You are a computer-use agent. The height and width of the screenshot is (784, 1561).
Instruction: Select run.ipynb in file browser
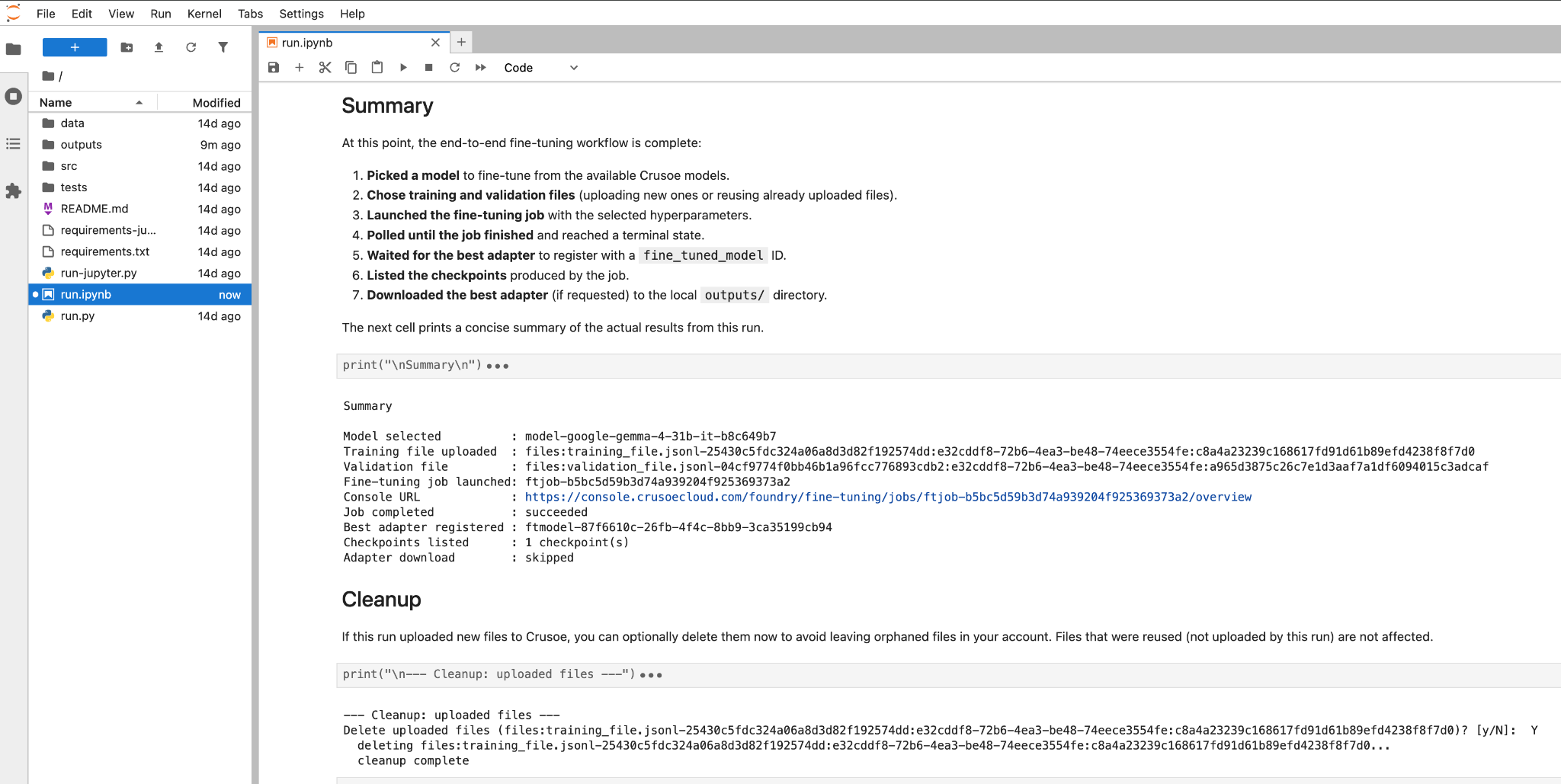(x=140, y=294)
